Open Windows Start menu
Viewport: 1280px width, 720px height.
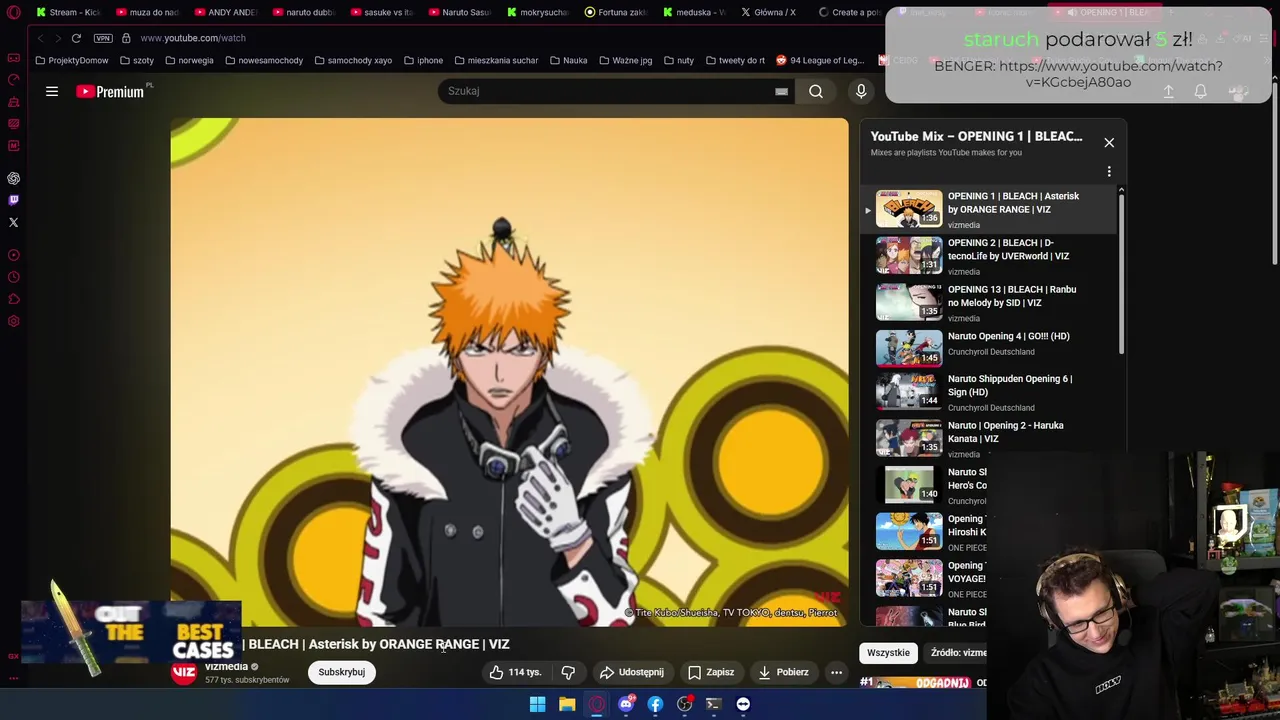[537, 704]
